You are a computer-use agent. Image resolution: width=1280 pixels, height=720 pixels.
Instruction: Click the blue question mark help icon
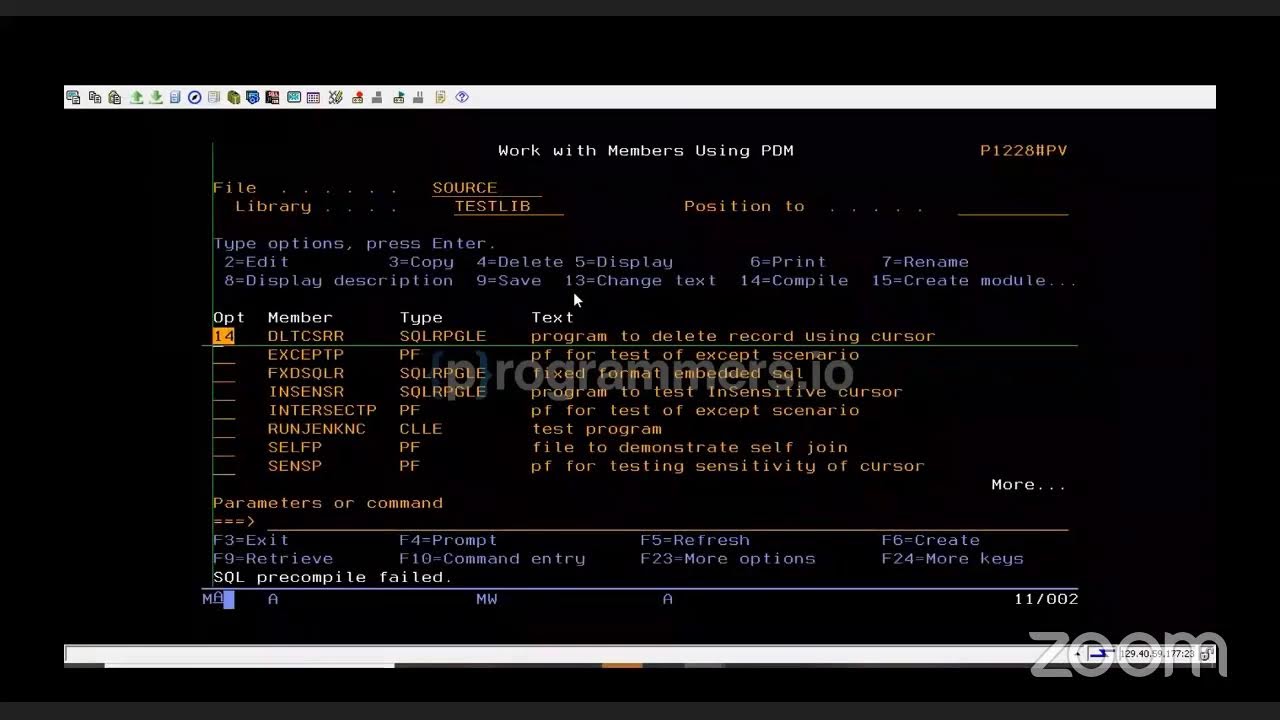pos(462,97)
